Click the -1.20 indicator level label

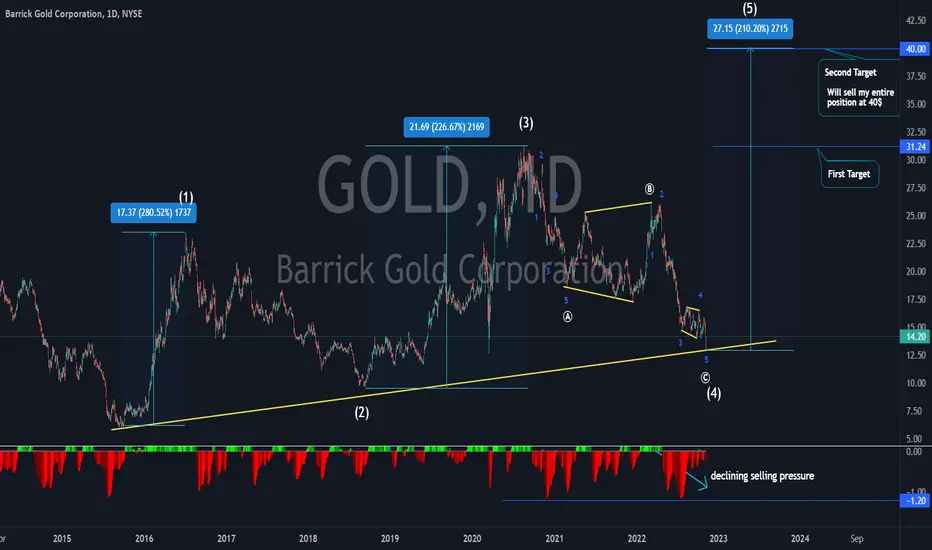pos(915,501)
